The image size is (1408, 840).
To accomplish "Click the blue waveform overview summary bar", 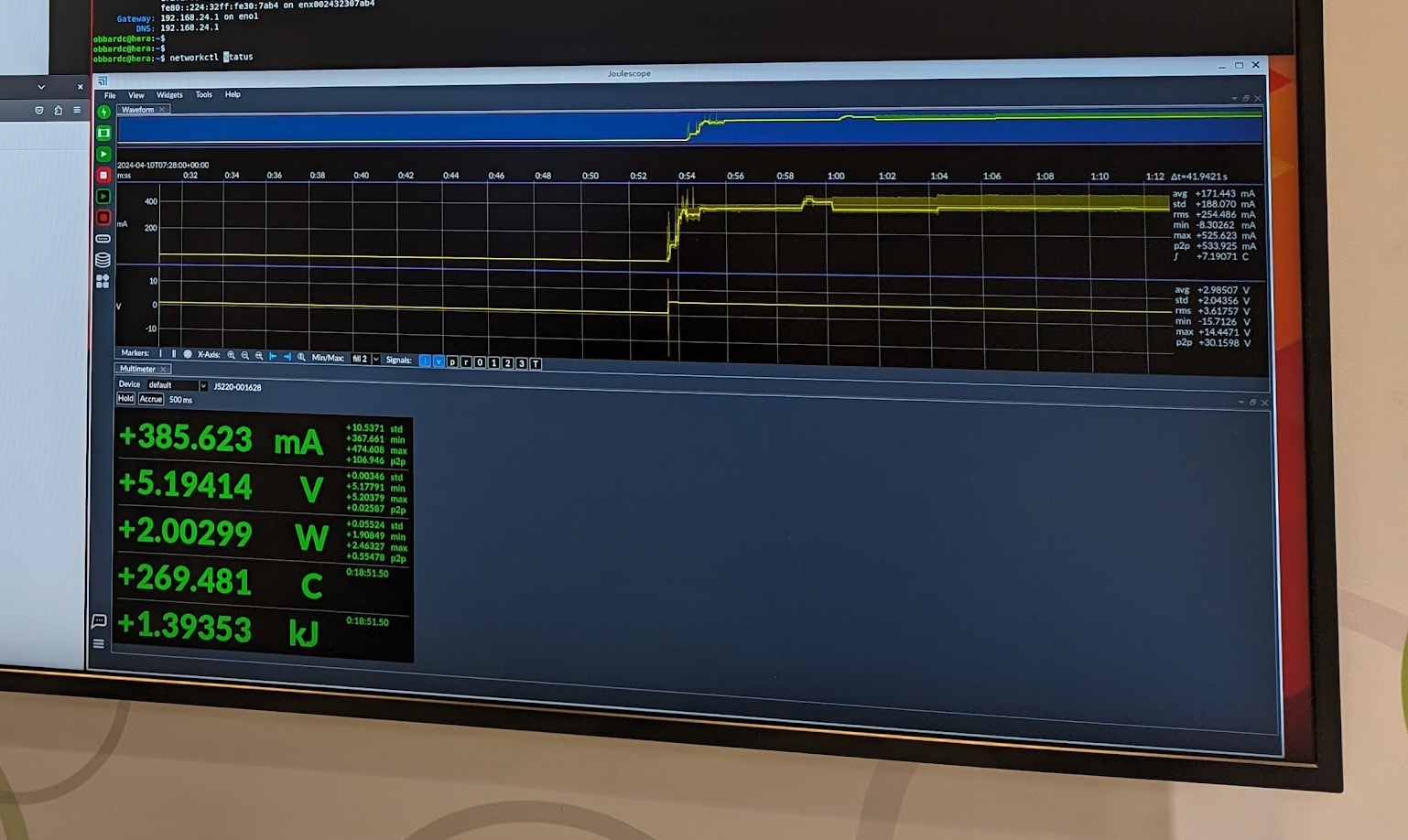I will pyautogui.click(x=690, y=128).
